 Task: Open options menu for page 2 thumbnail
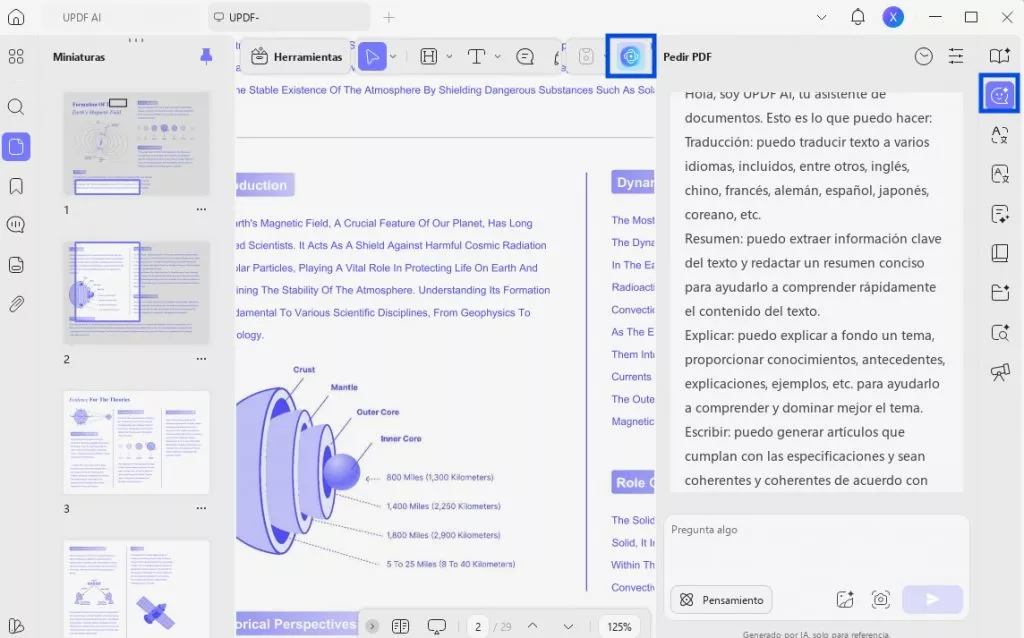point(201,359)
